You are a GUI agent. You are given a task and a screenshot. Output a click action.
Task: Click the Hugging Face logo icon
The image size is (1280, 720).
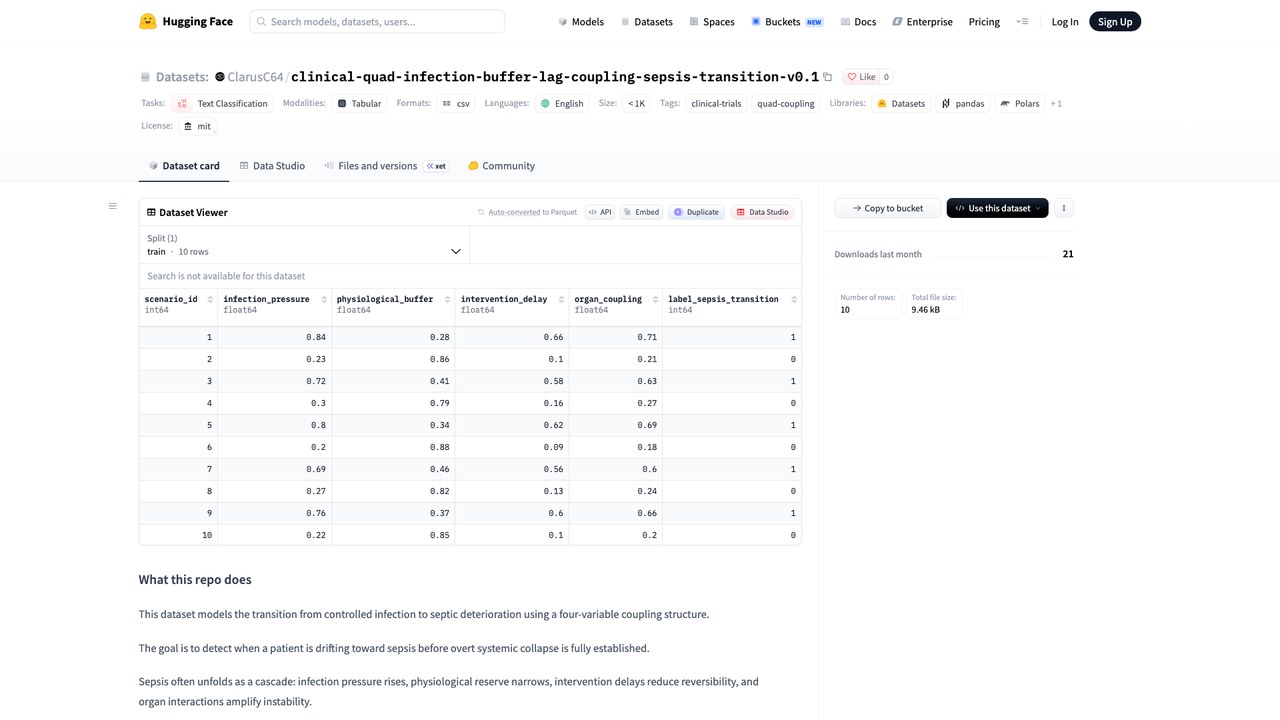tap(148, 21)
